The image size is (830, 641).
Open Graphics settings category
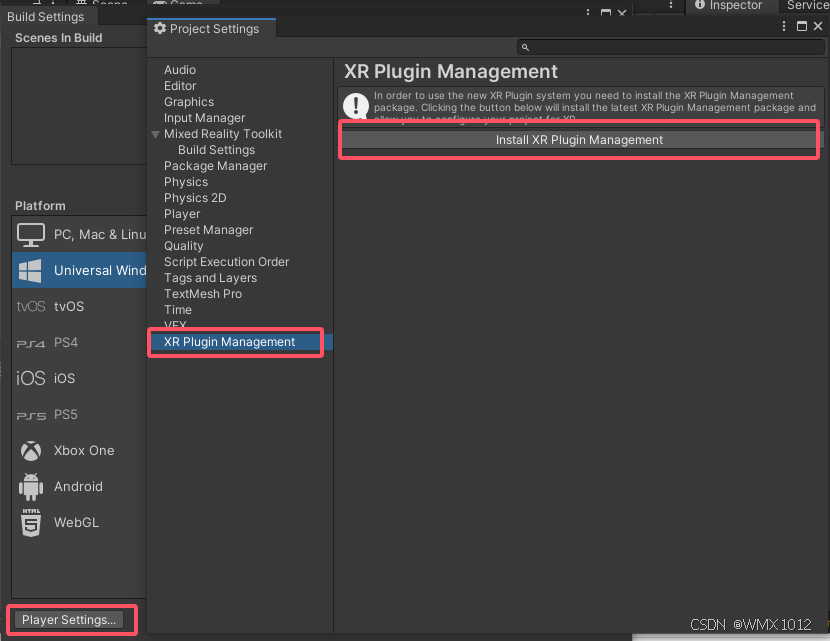coord(189,102)
